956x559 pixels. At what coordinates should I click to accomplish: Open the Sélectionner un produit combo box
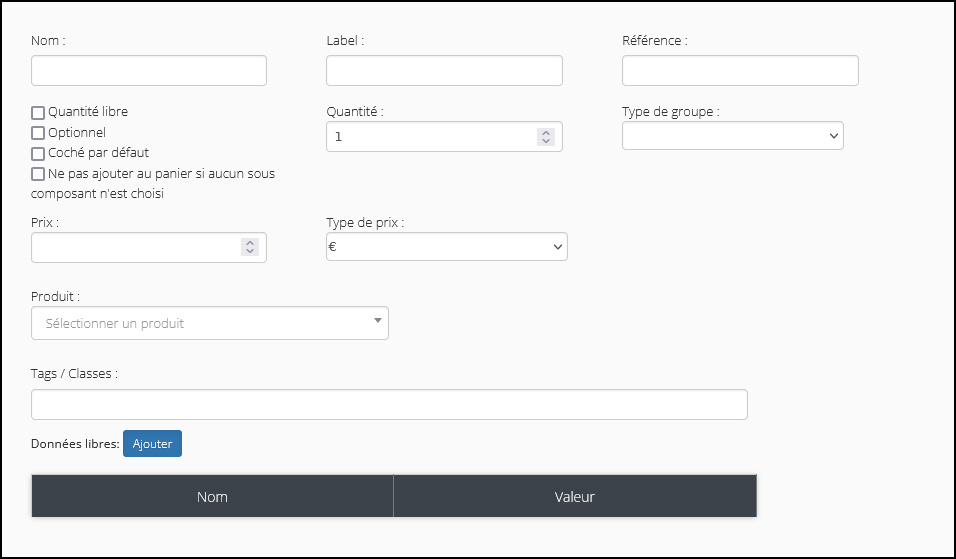pyautogui.click(x=210, y=323)
